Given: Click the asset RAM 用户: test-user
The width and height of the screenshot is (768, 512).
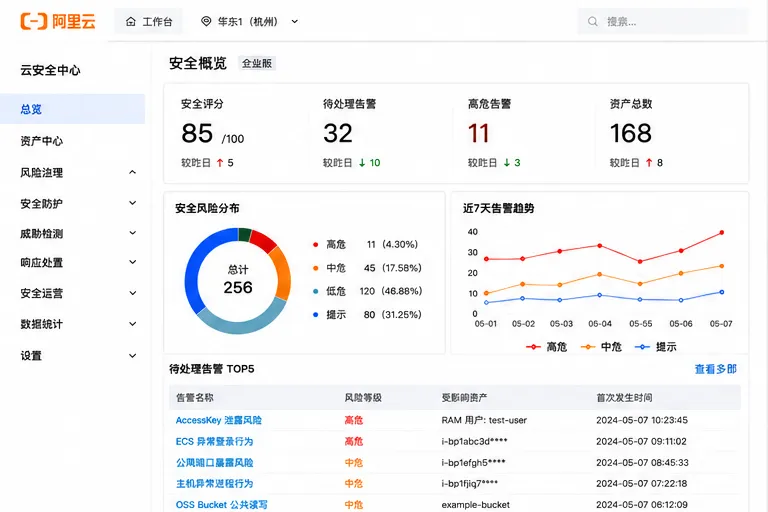Looking at the screenshot, I should [484, 420].
